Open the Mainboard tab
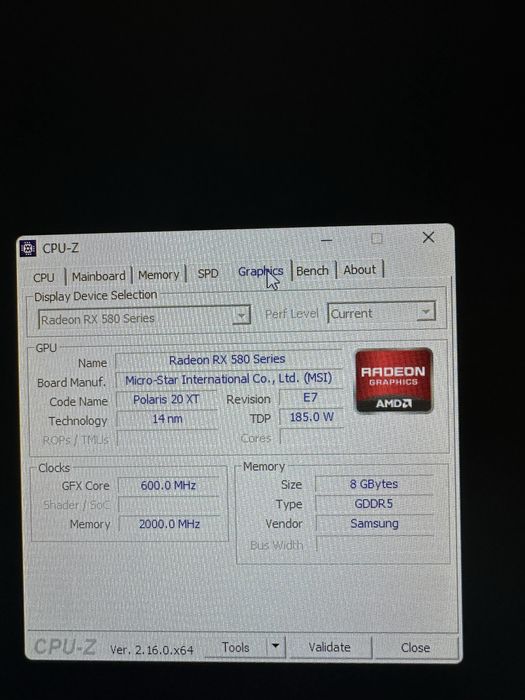525x700 pixels. point(99,276)
